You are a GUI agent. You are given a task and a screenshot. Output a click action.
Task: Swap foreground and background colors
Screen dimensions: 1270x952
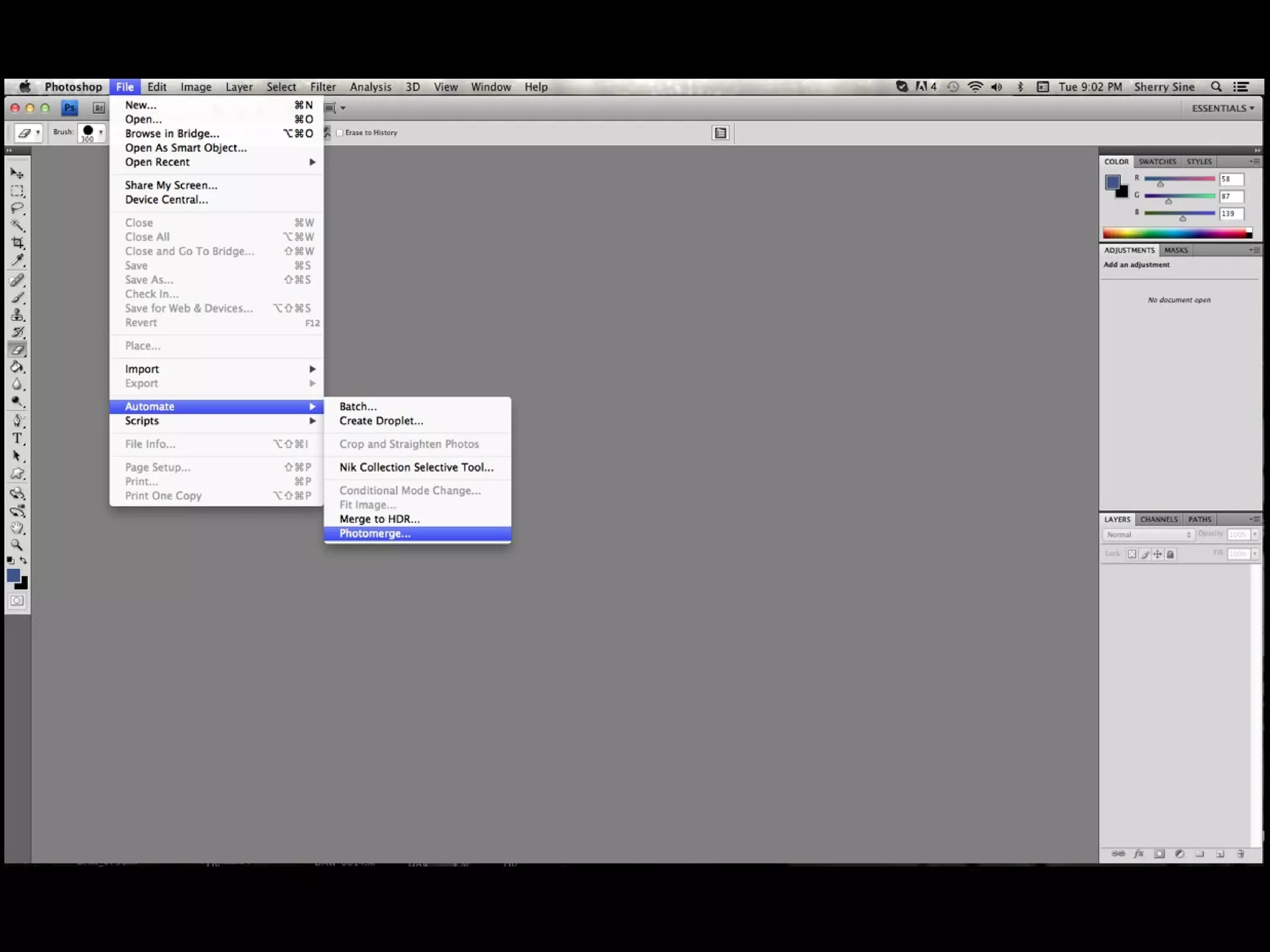(x=24, y=560)
